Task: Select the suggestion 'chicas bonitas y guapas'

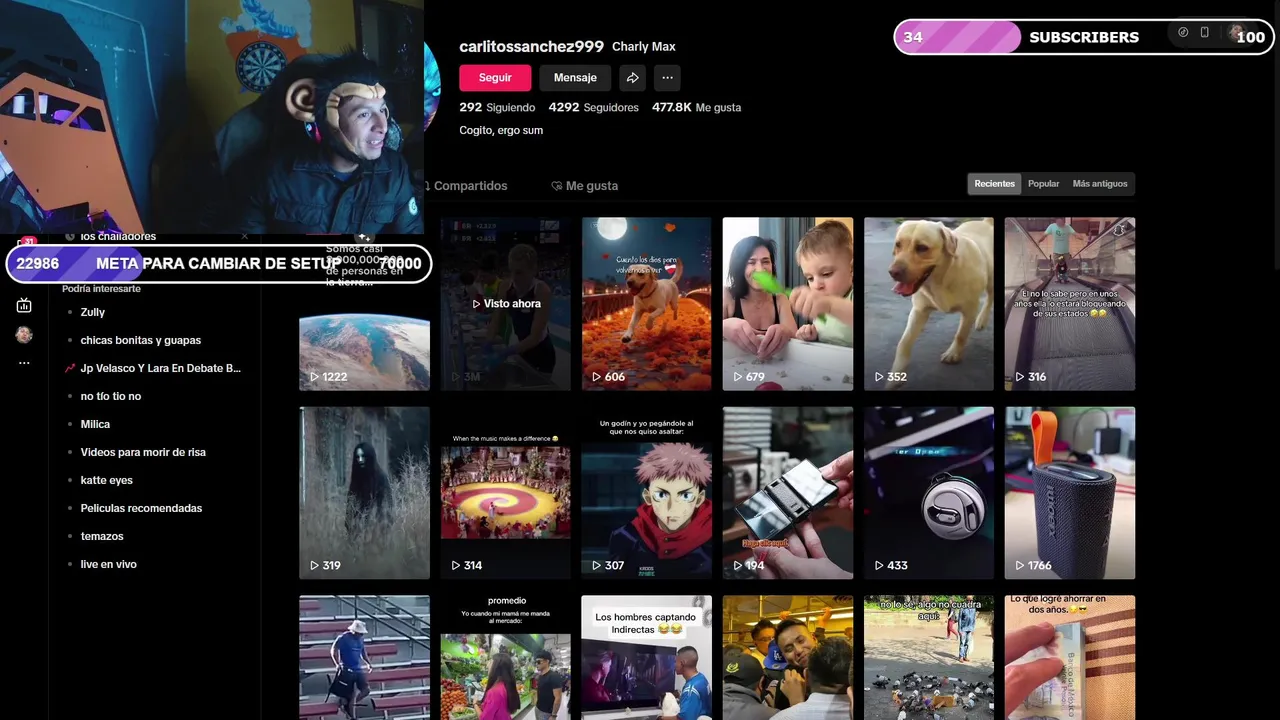Action: tap(140, 340)
